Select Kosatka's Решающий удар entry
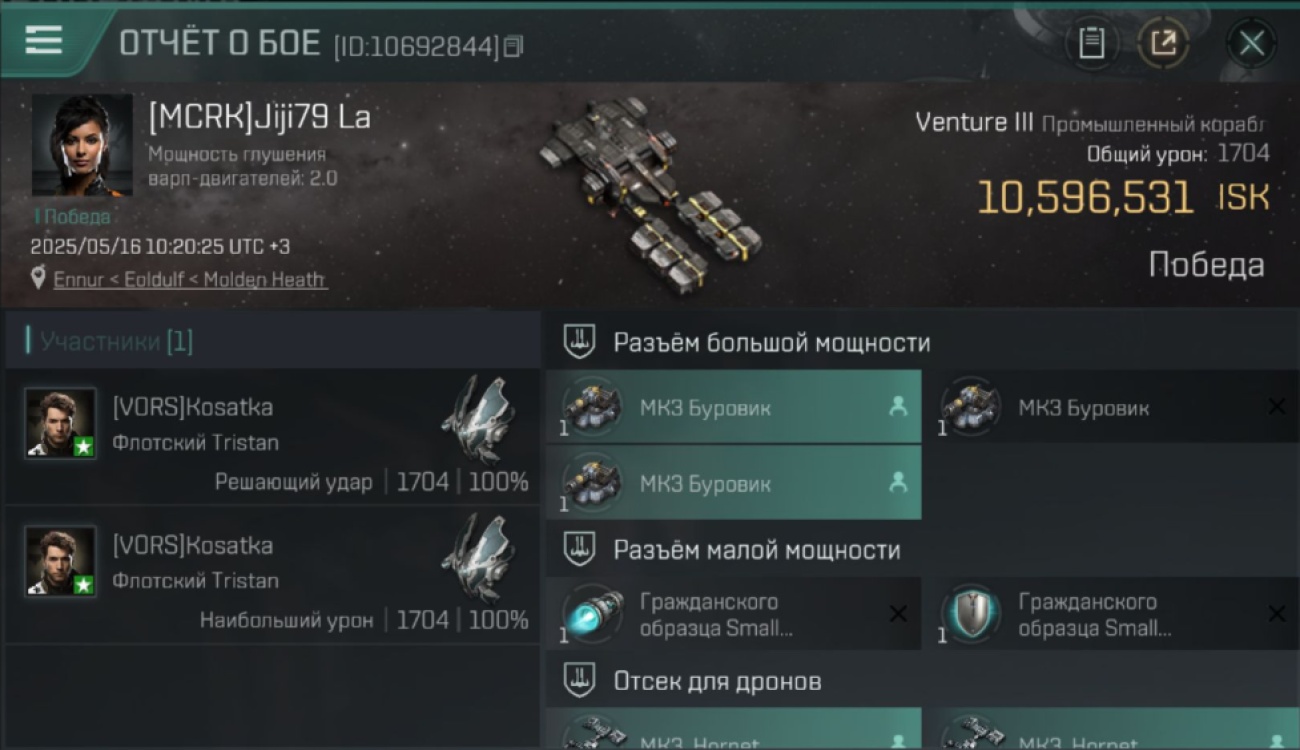This screenshot has width=1300, height=750. (x=272, y=436)
